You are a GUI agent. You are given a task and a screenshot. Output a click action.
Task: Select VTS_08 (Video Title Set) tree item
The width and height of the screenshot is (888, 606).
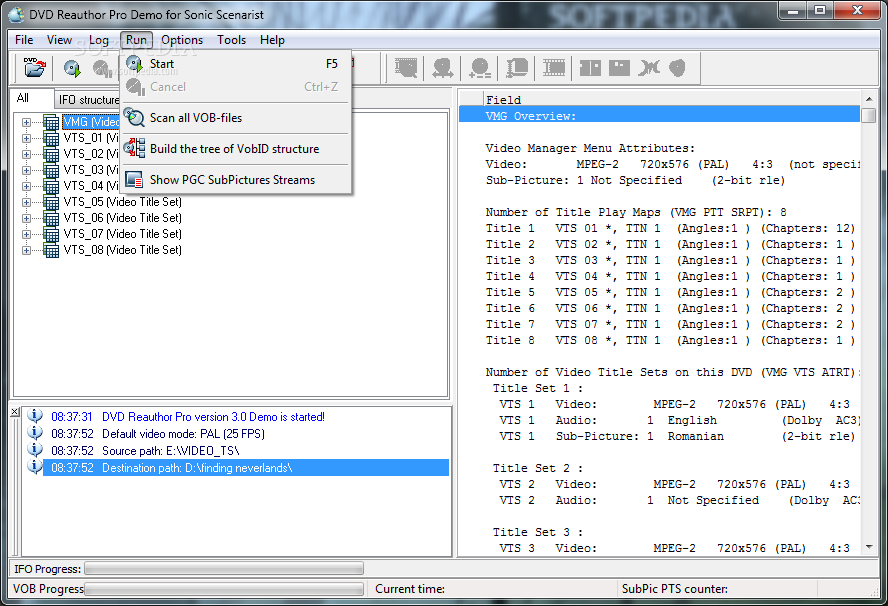pyautogui.click(x=122, y=250)
